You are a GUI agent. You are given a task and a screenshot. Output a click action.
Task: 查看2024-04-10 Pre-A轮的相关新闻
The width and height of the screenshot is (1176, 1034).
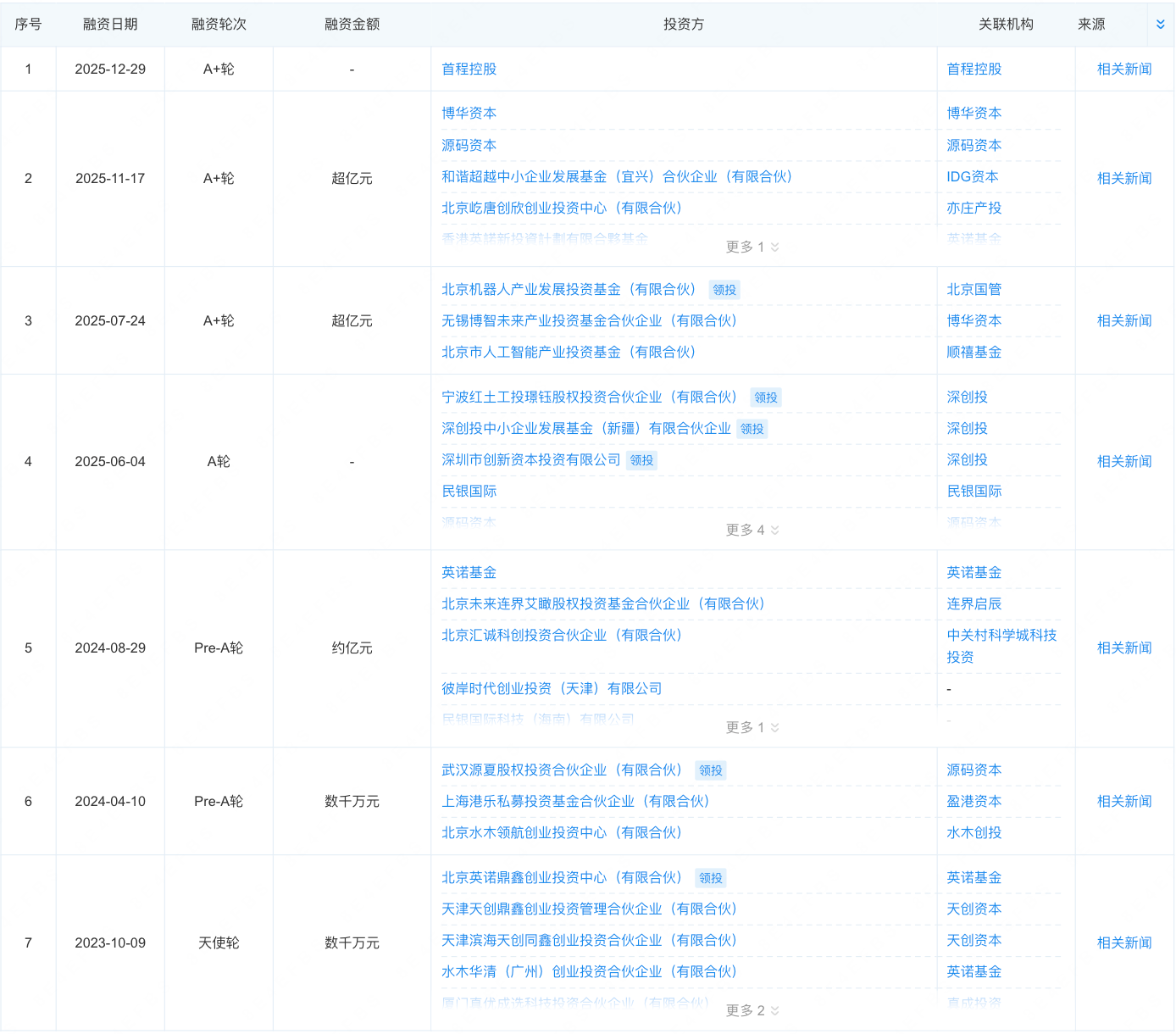(1123, 801)
